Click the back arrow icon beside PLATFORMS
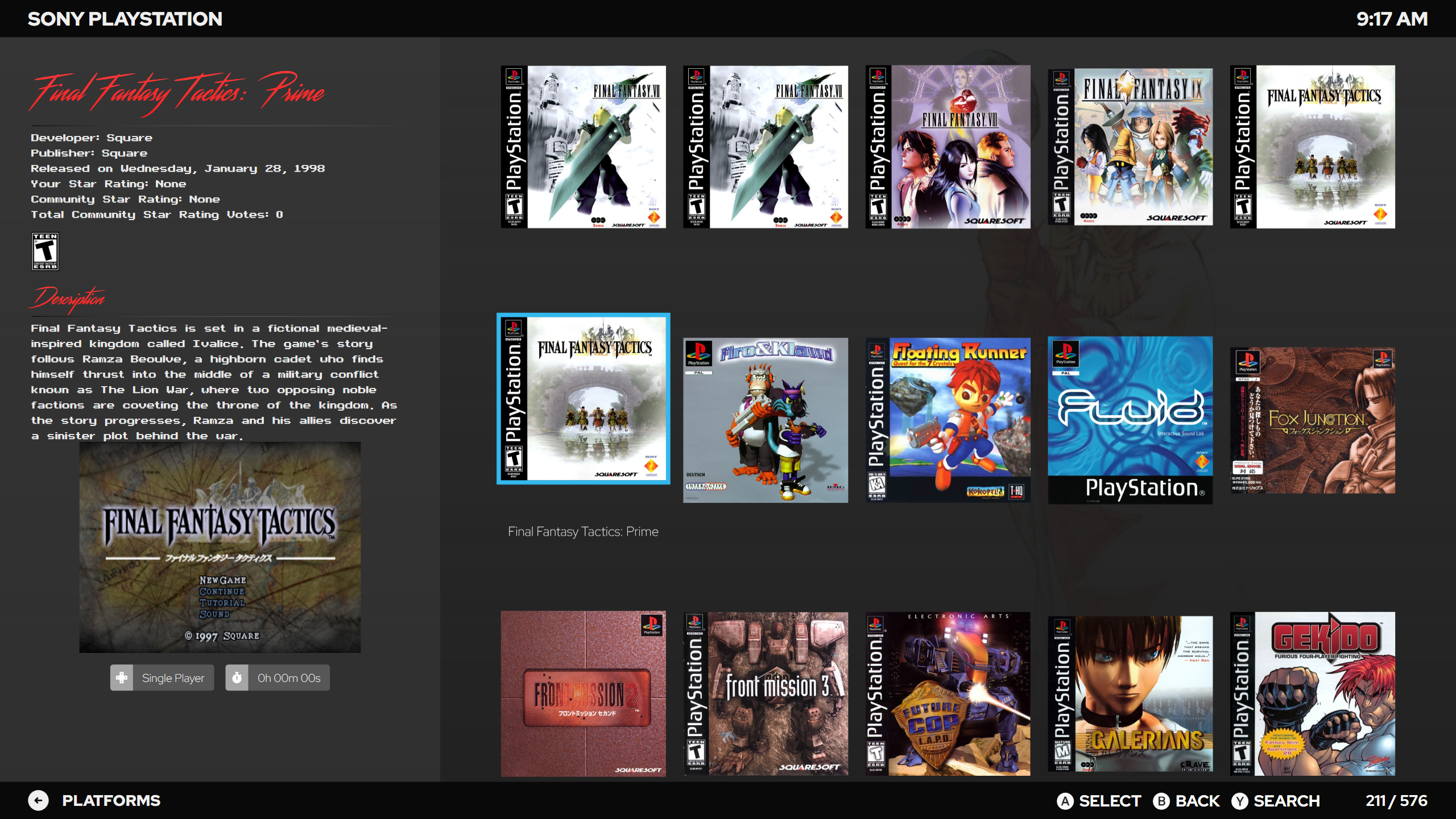1456x819 pixels. (x=38, y=801)
